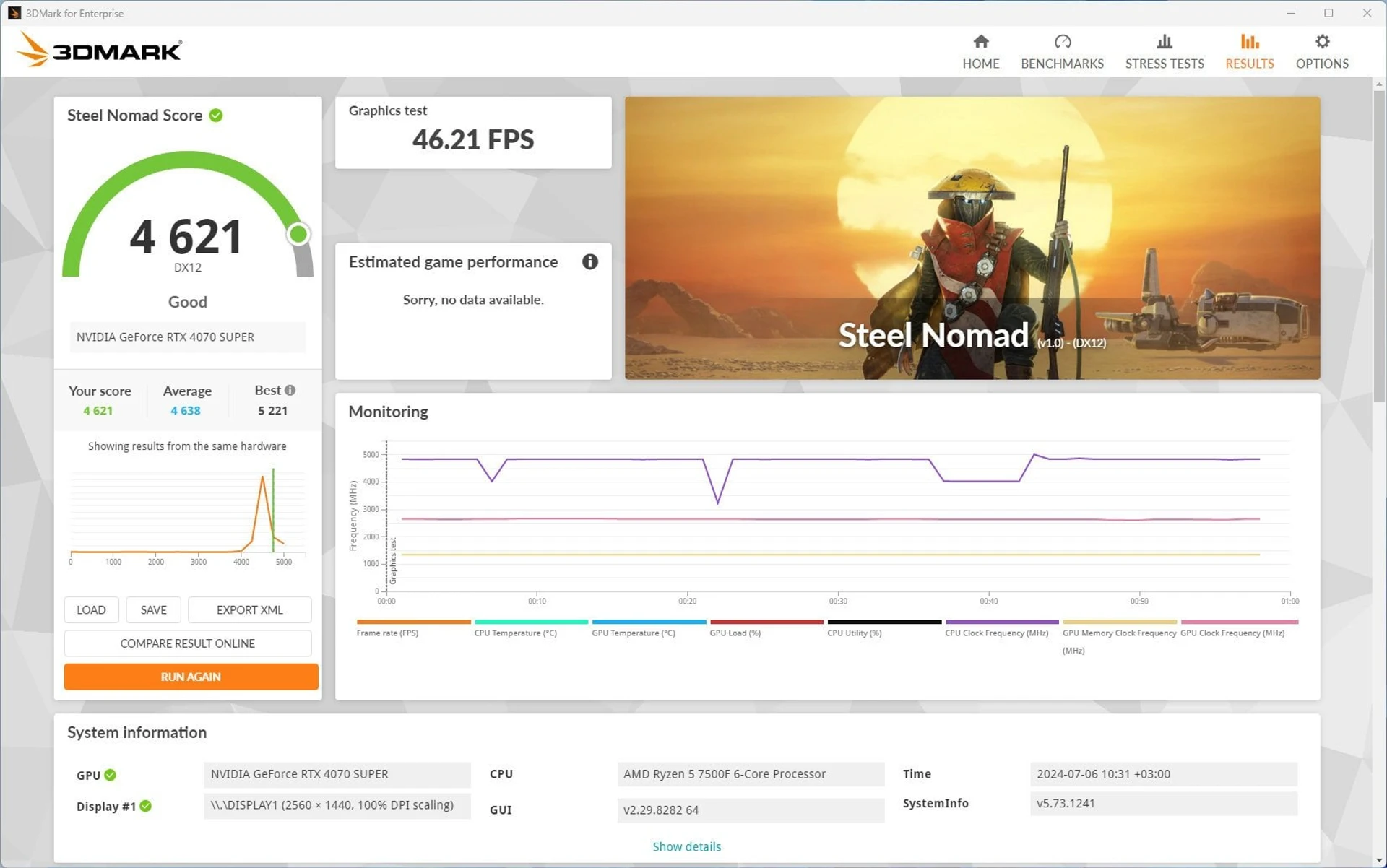Click the orange RUN AGAIN button
This screenshot has width=1387, height=868.
(x=191, y=677)
